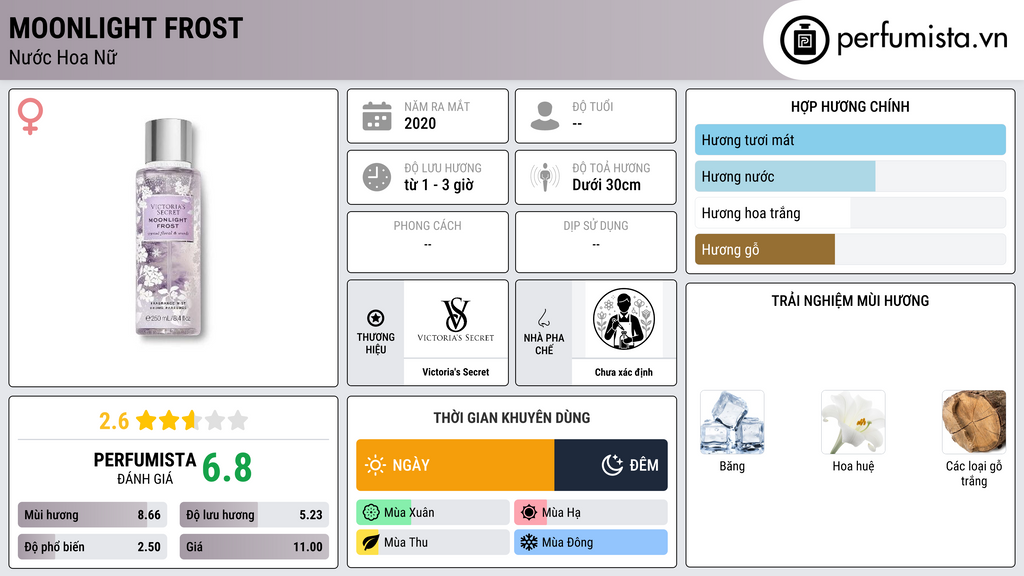Click the star badge icon above Thương hiệu
The width and height of the screenshot is (1024, 576).
point(376,318)
